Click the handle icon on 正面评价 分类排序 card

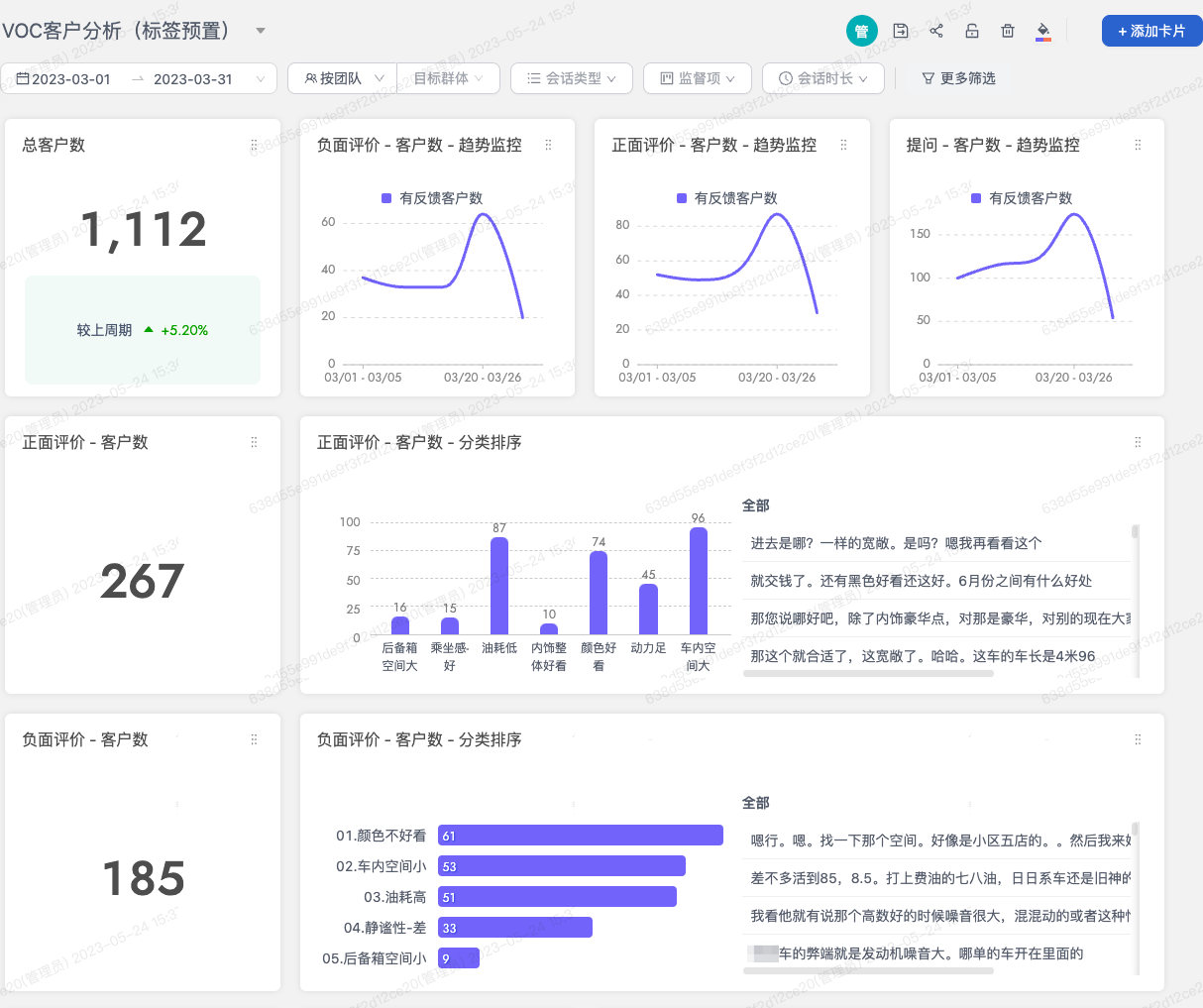[1138, 442]
